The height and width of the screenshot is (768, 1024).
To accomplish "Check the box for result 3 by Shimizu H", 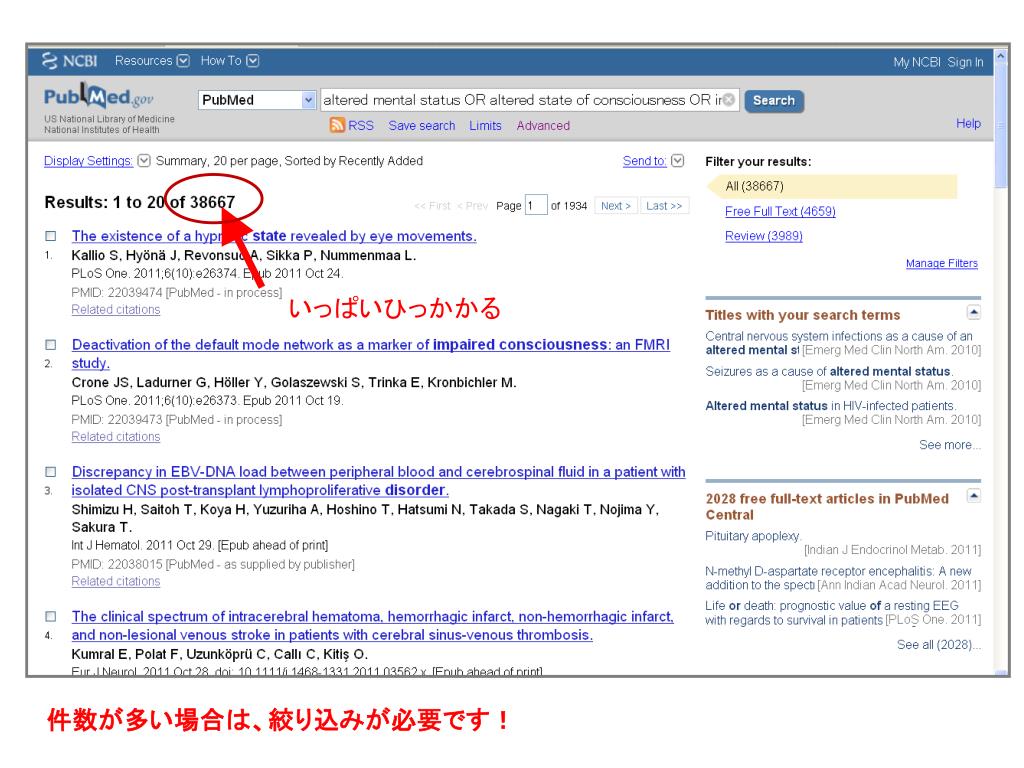I will [x=50, y=472].
